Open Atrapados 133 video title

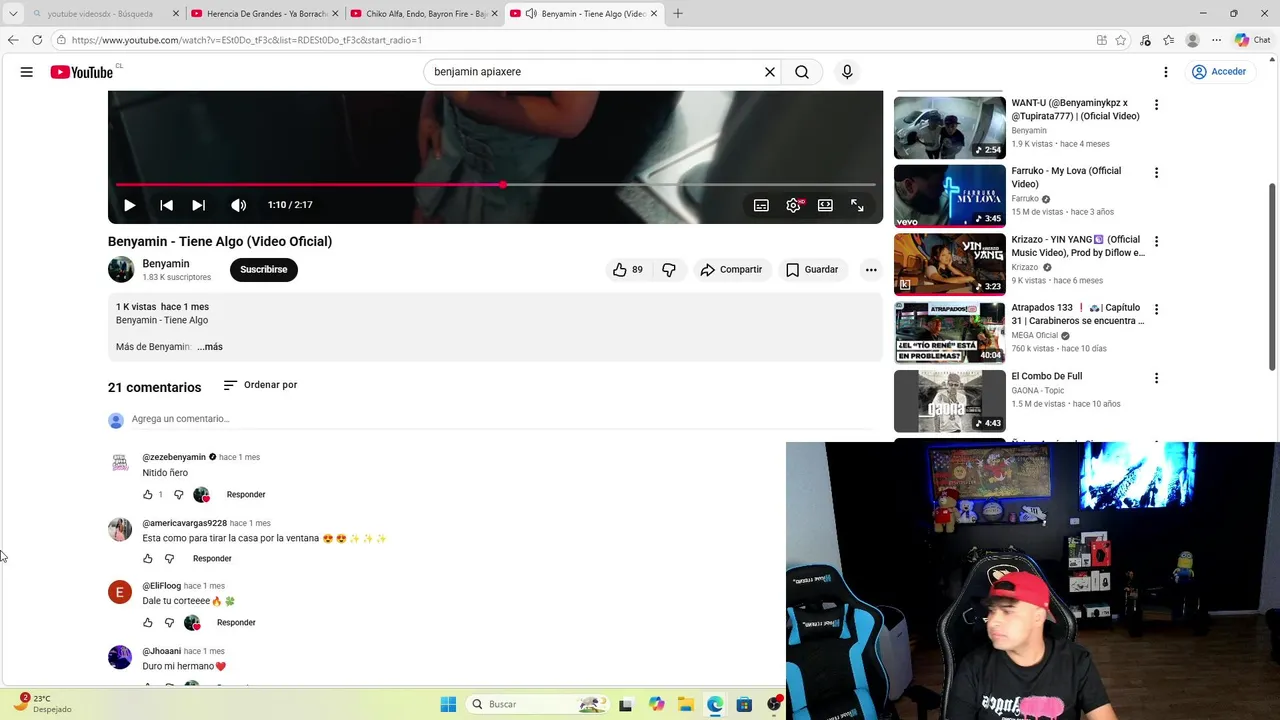1077,314
